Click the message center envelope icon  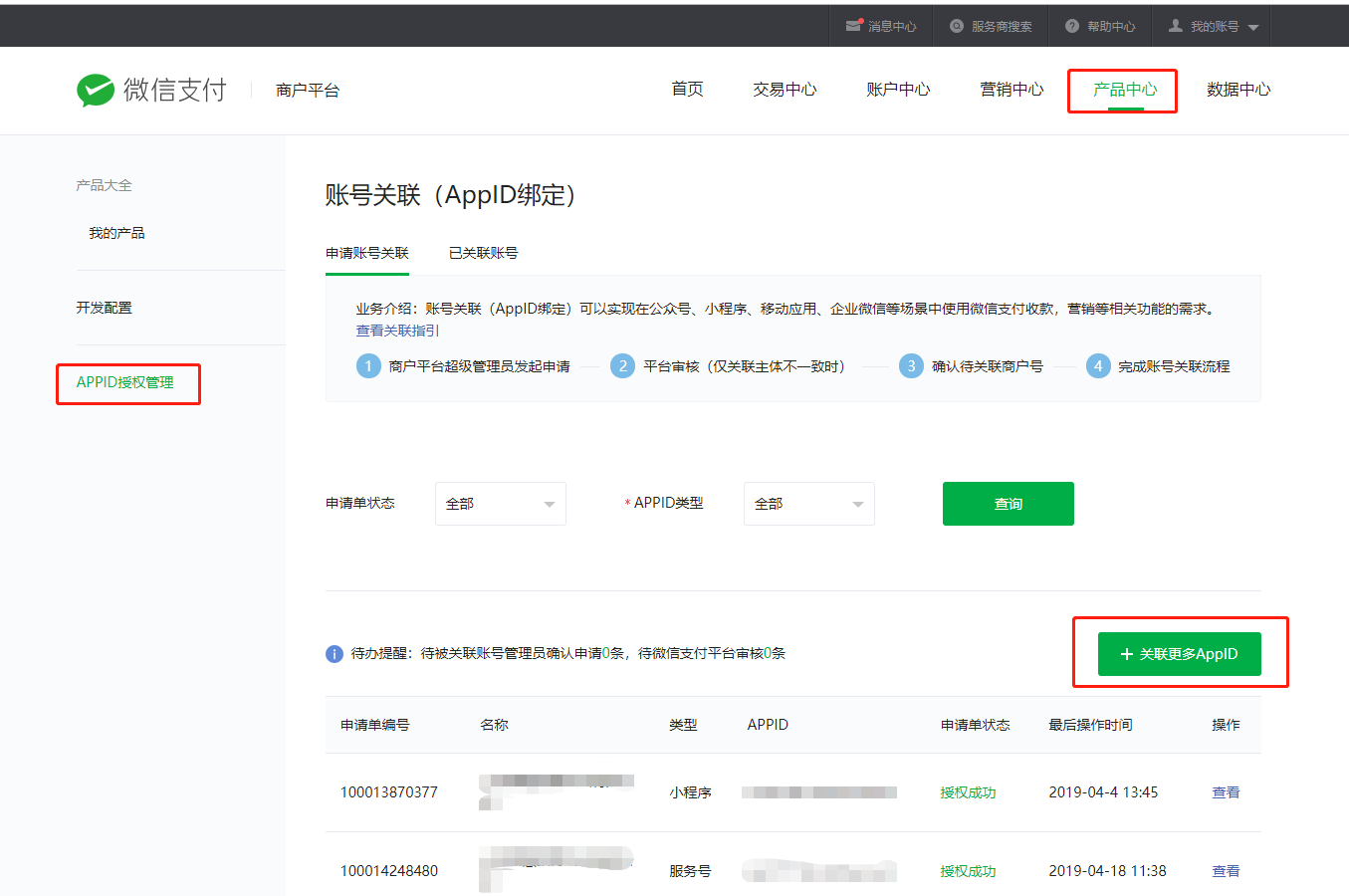[853, 26]
